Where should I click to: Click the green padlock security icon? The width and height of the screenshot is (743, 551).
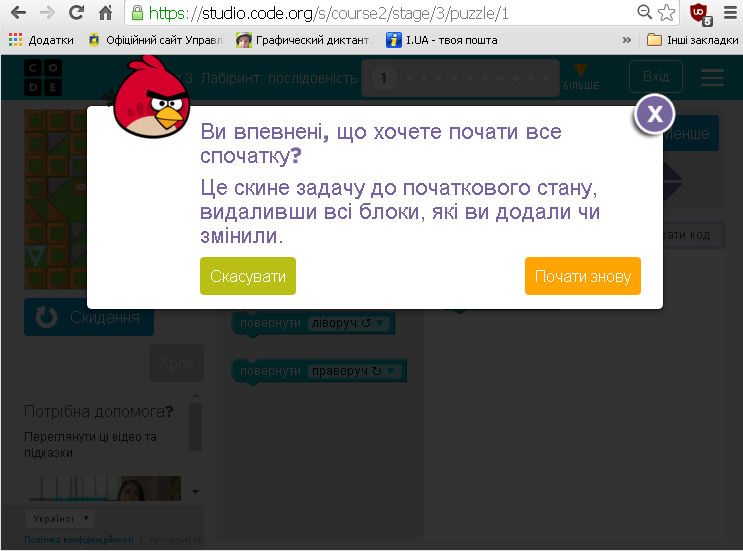(x=137, y=13)
